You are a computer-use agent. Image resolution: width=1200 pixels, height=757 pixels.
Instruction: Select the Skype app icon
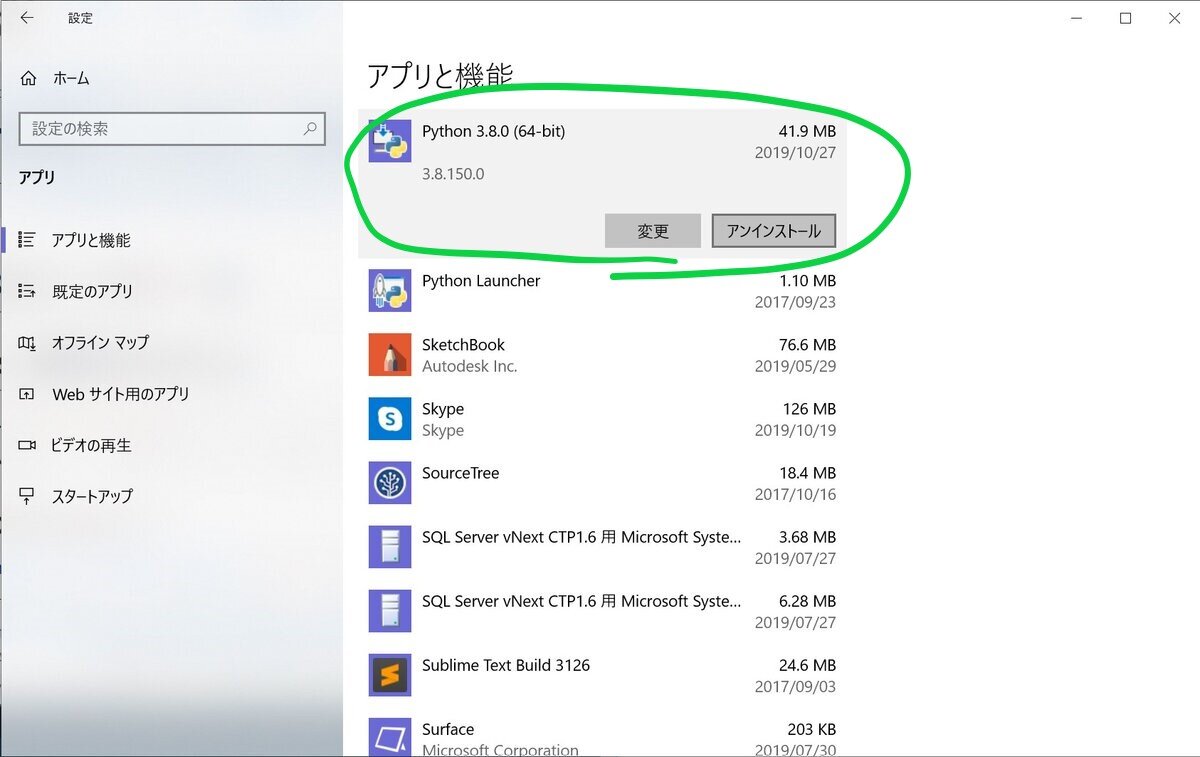tap(389, 419)
